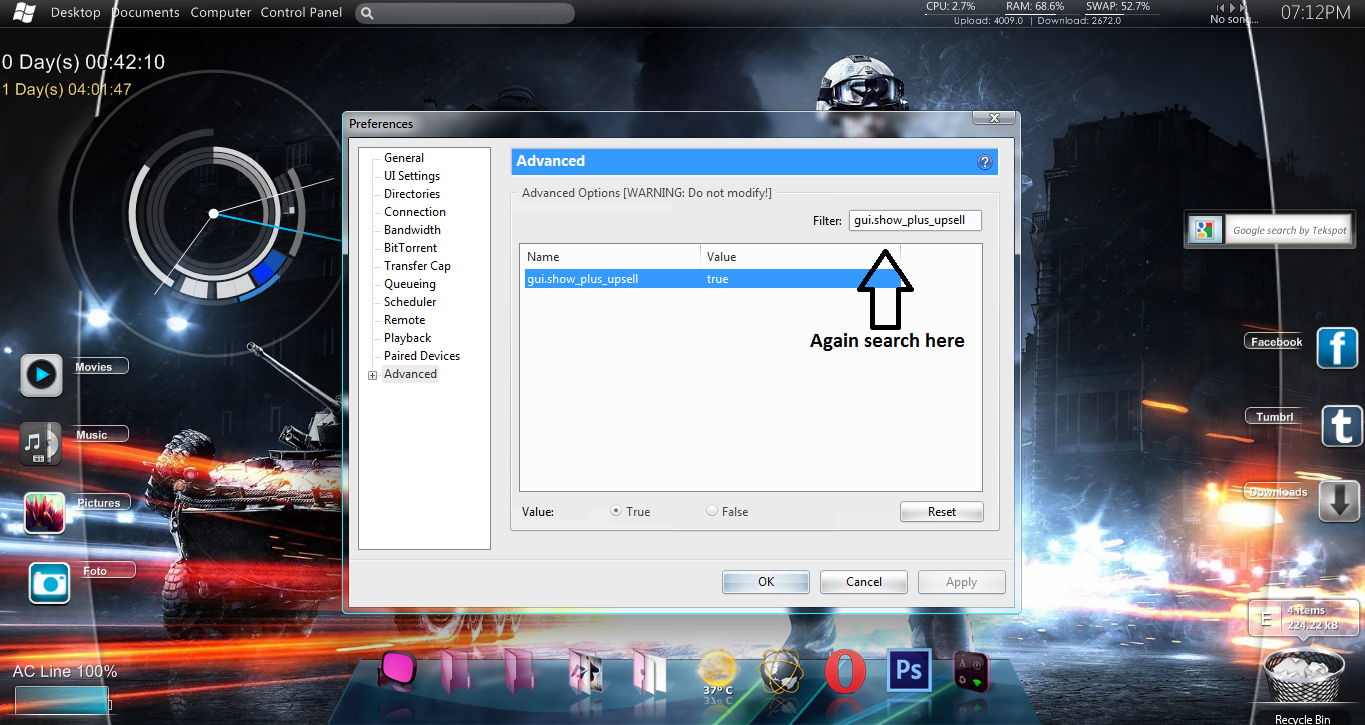Click OK in Preferences dialog
Screen dimensions: 1365x725
pyautogui.click(x=766, y=582)
